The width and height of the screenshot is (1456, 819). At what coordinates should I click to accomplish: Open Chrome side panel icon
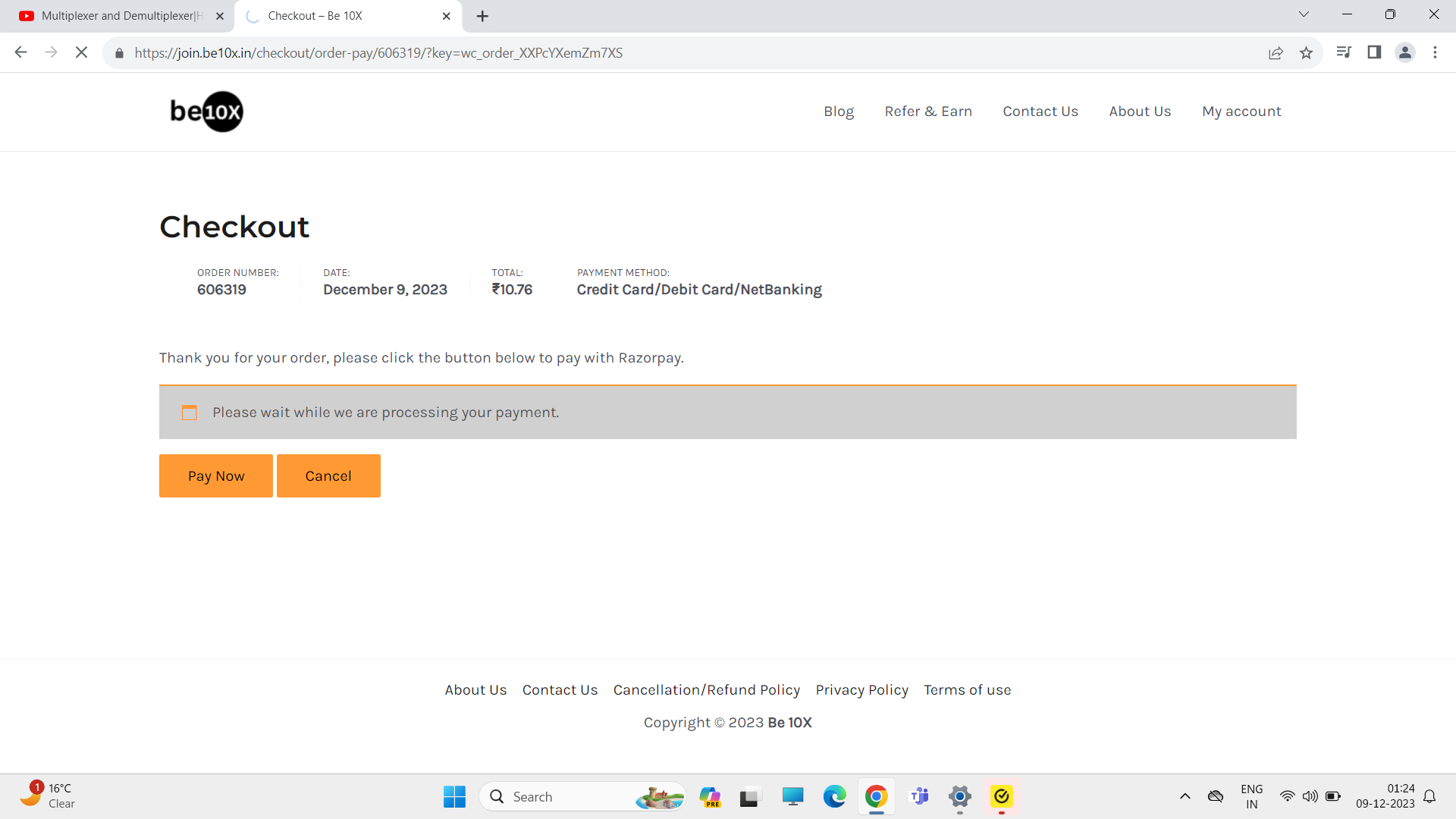(1373, 52)
